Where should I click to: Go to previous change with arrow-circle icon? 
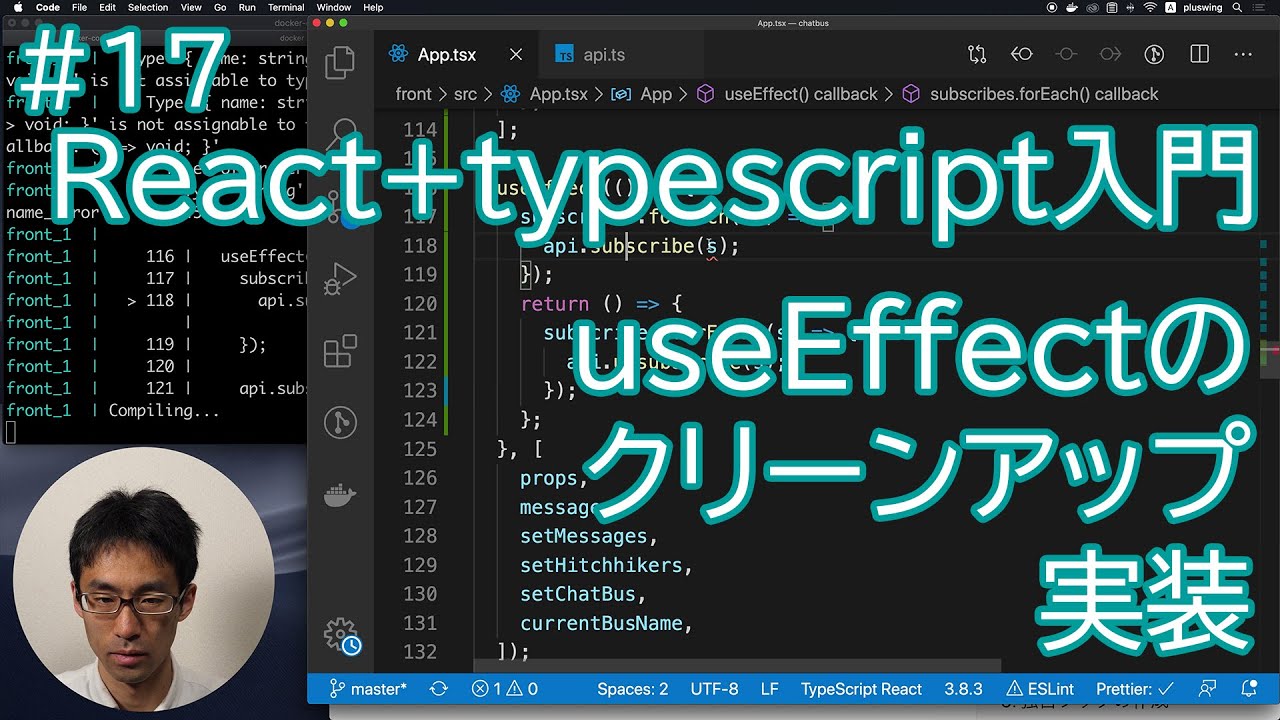pyautogui.click(x=1021, y=54)
